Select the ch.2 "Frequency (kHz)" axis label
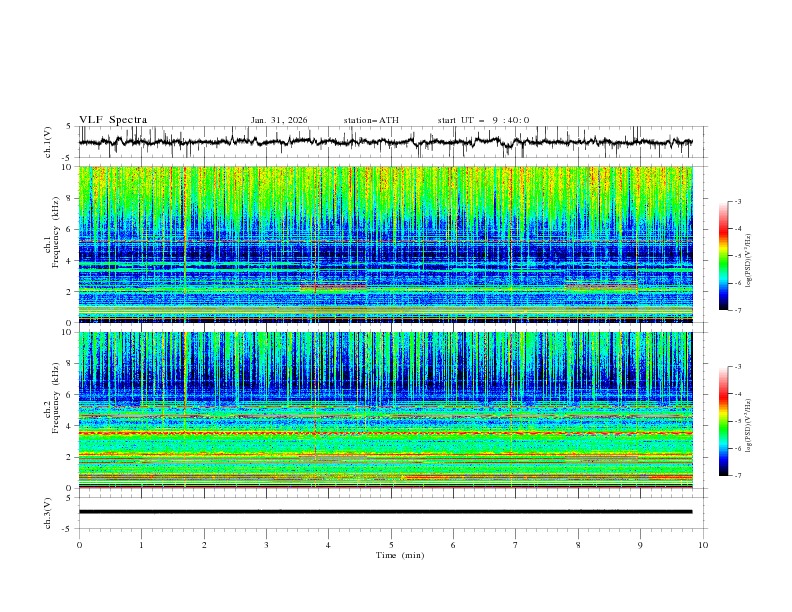 (55, 397)
